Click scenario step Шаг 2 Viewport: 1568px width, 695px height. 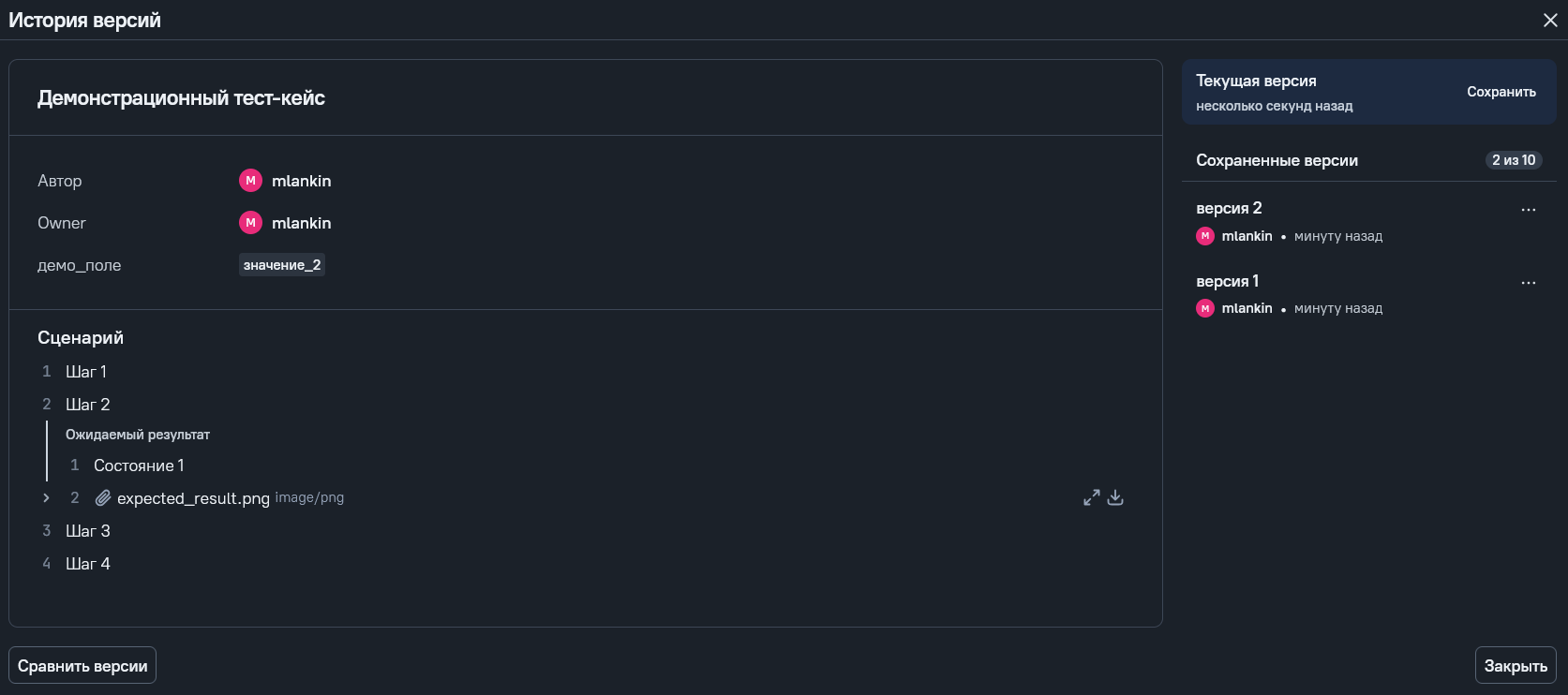click(x=88, y=405)
